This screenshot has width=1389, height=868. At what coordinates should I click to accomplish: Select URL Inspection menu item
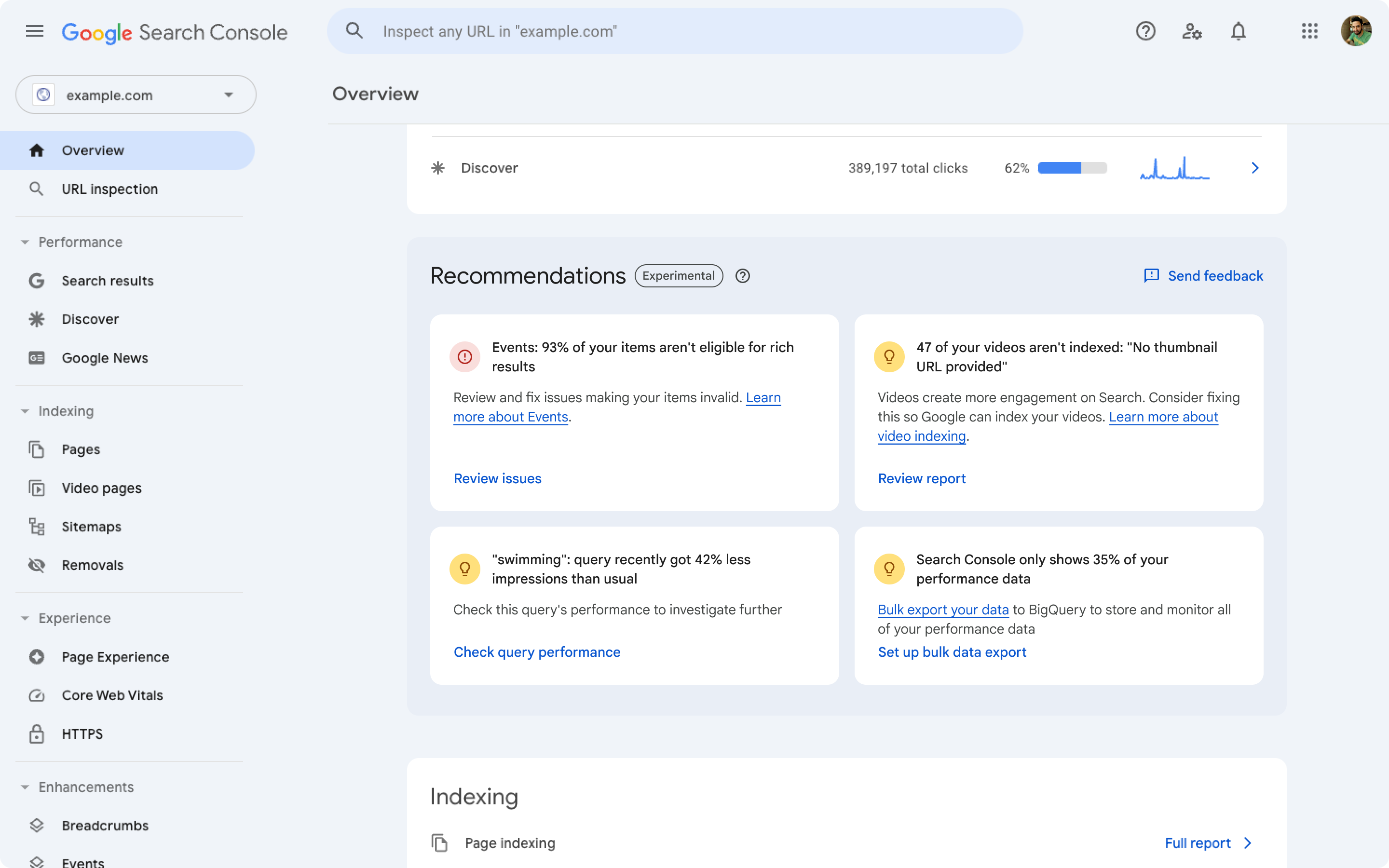pyautogui.click(x=110, y=188)
